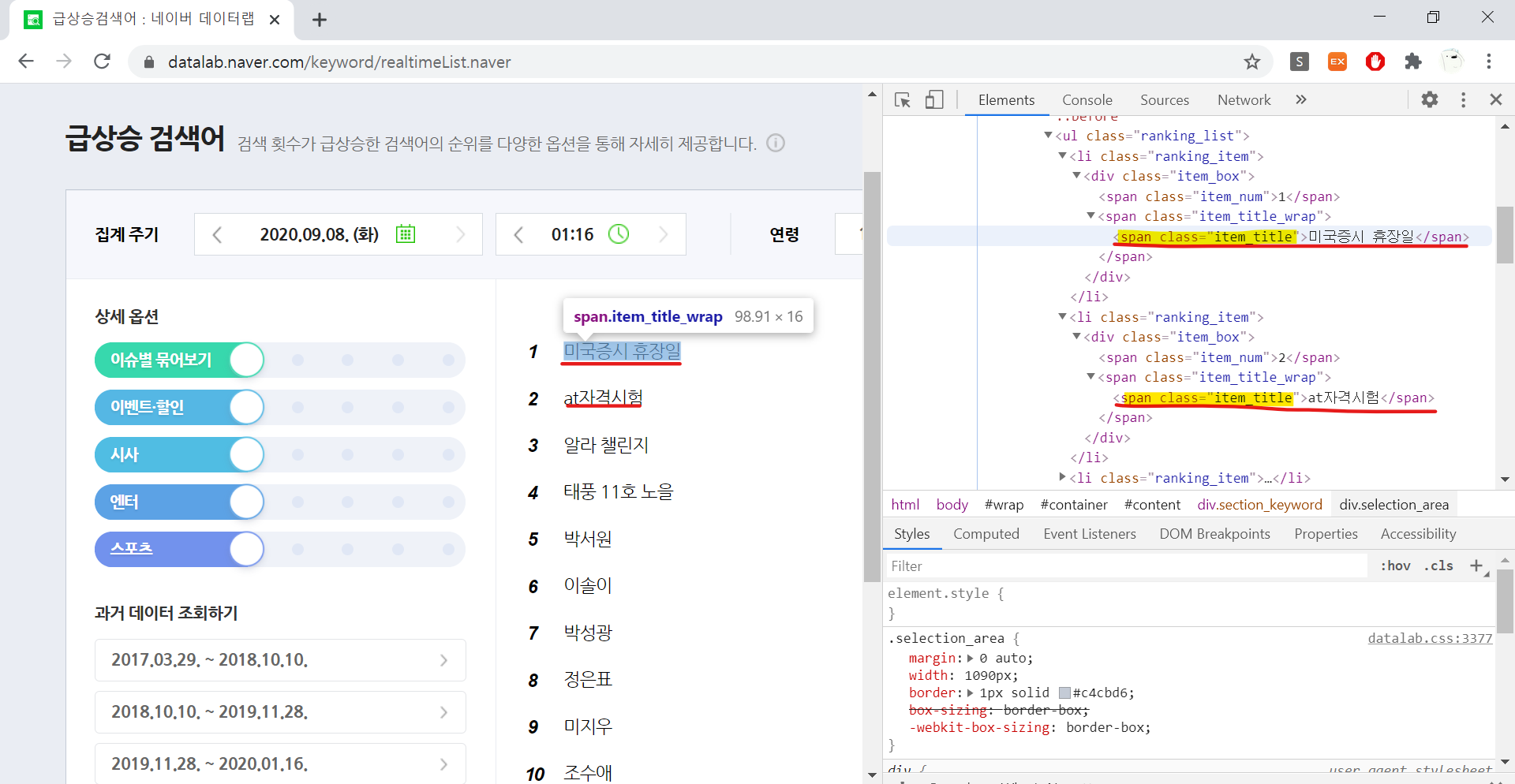Screen dimensions: 1515x784
Task: Open datalab.css:3377 source link
Action: click(1430, 638)
